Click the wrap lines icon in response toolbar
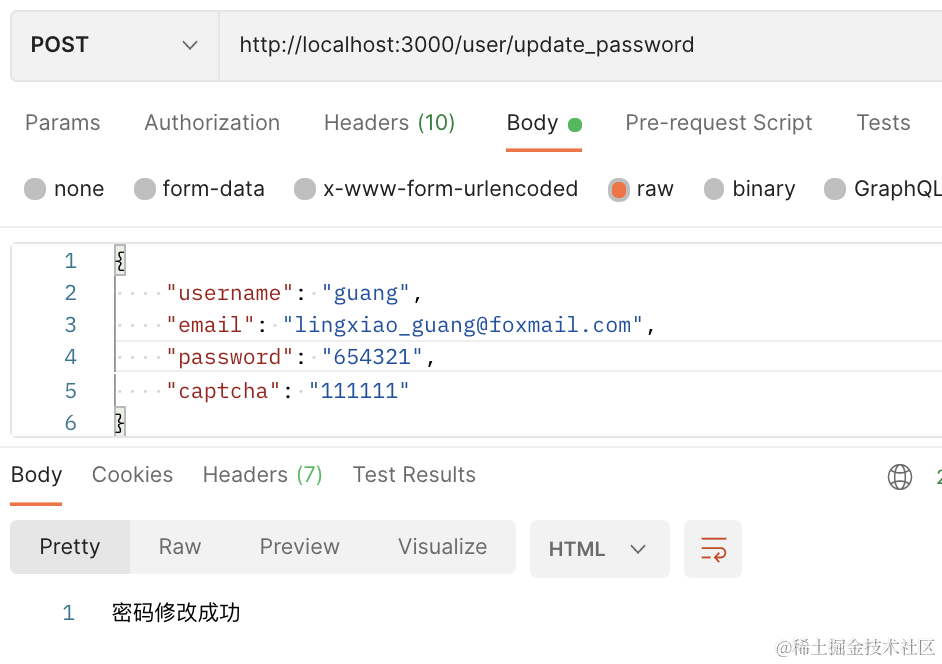 (x=713, y=549)
